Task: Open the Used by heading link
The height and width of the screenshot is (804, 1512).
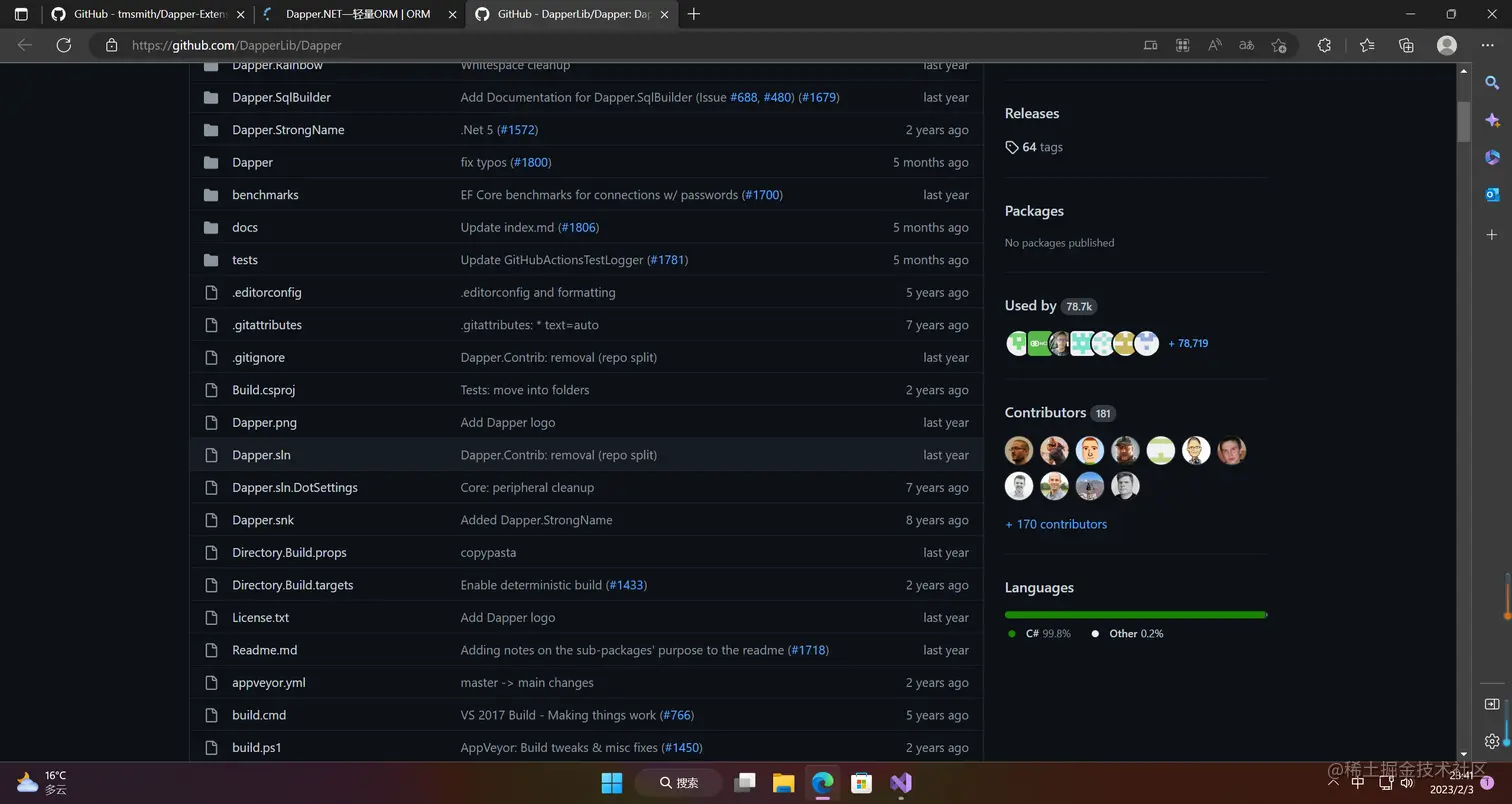Action: 1031,306
